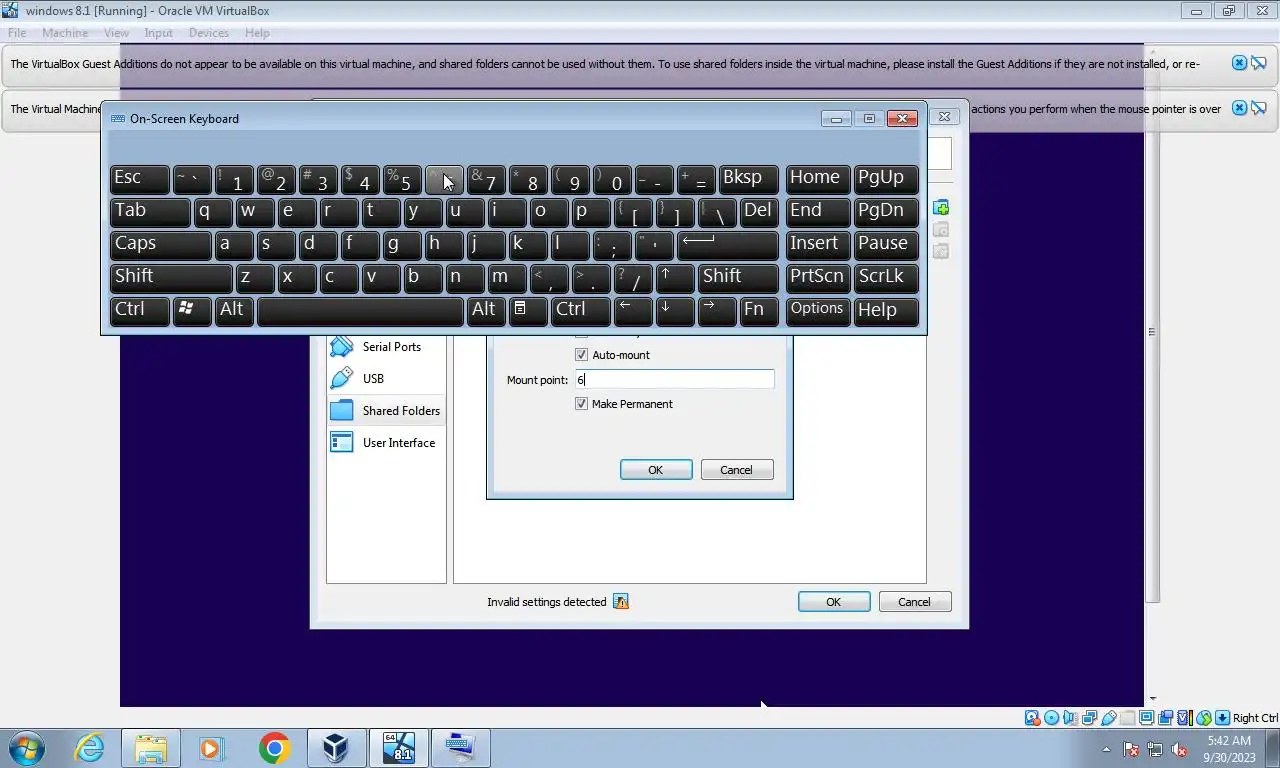Click the Options key on on-screen keyboard
Screen dimensions: 1280x768
[x=818, y=311]
